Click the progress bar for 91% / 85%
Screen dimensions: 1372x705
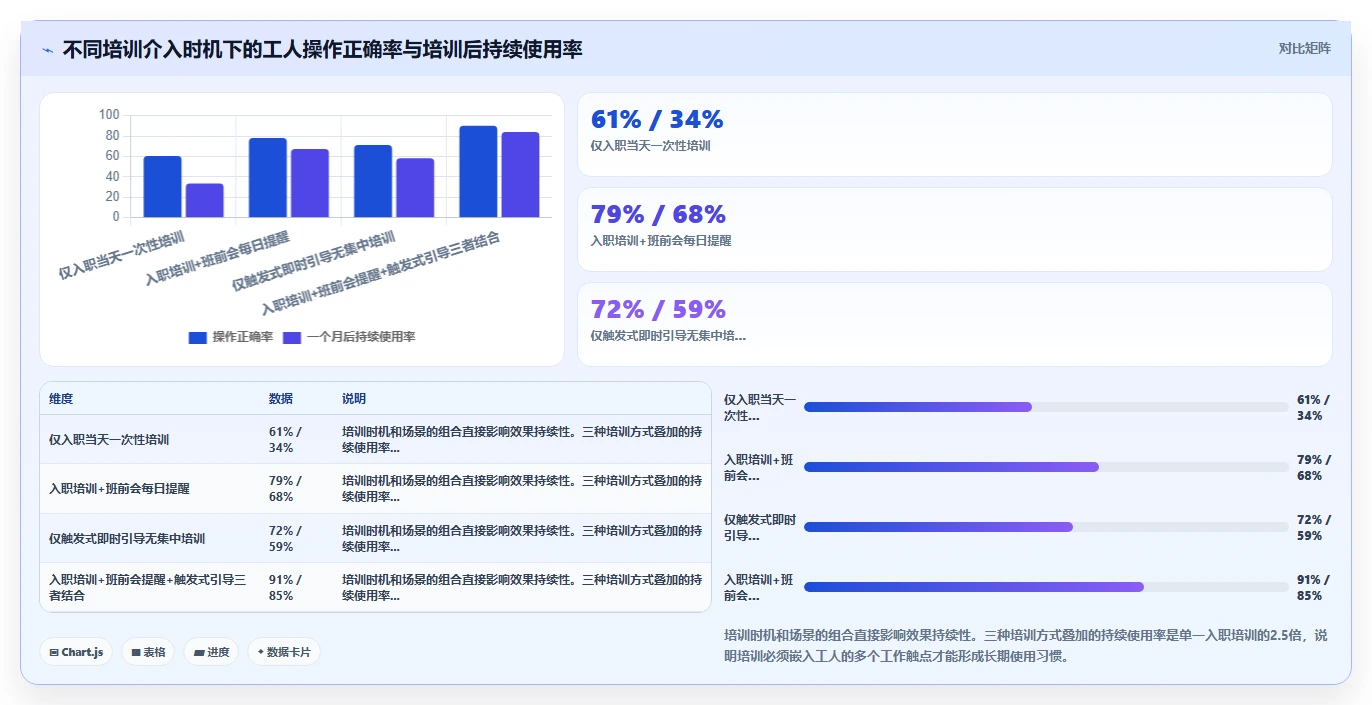[x=1046, y=587]
